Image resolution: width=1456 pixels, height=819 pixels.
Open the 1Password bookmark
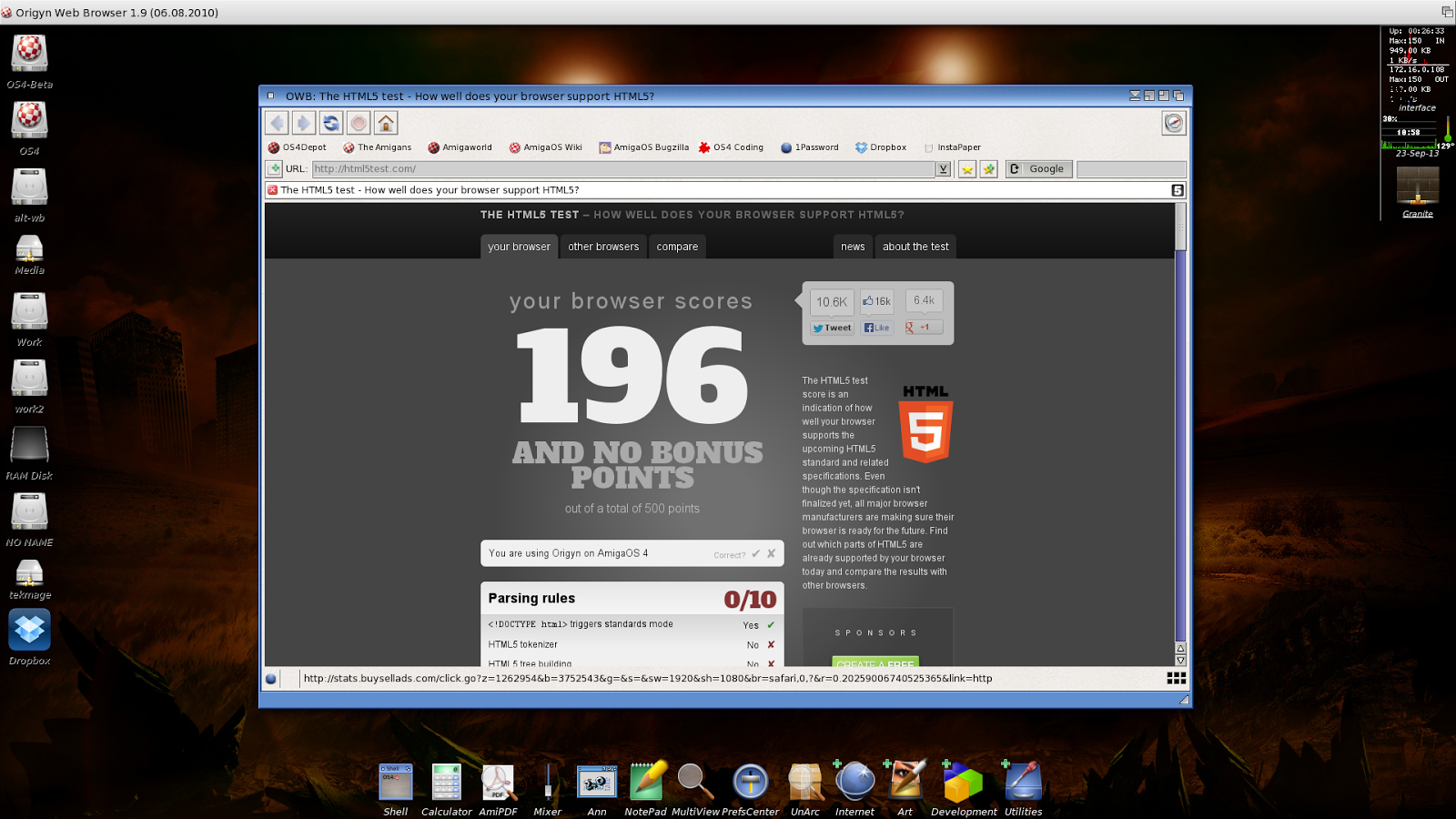pyautogui.click(x=810, y=147)
